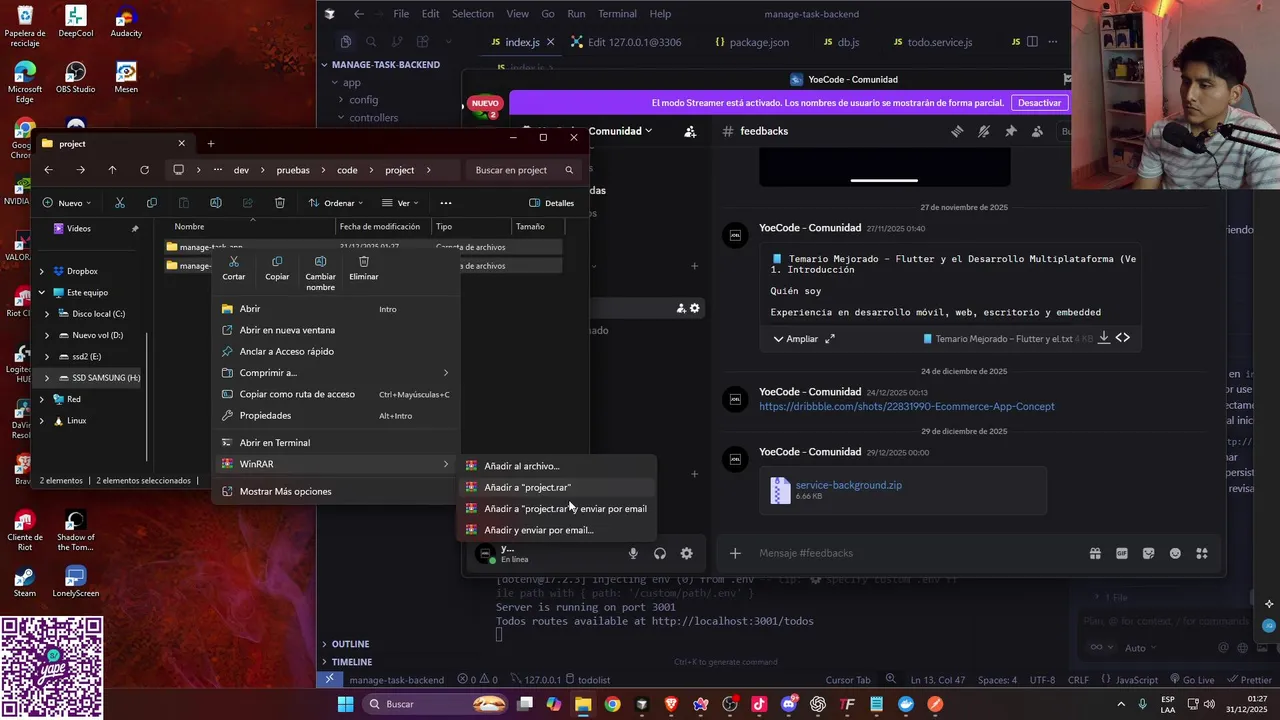Open Discord gift icon in message bar
1280x720 pixels.
point(1095,553)
